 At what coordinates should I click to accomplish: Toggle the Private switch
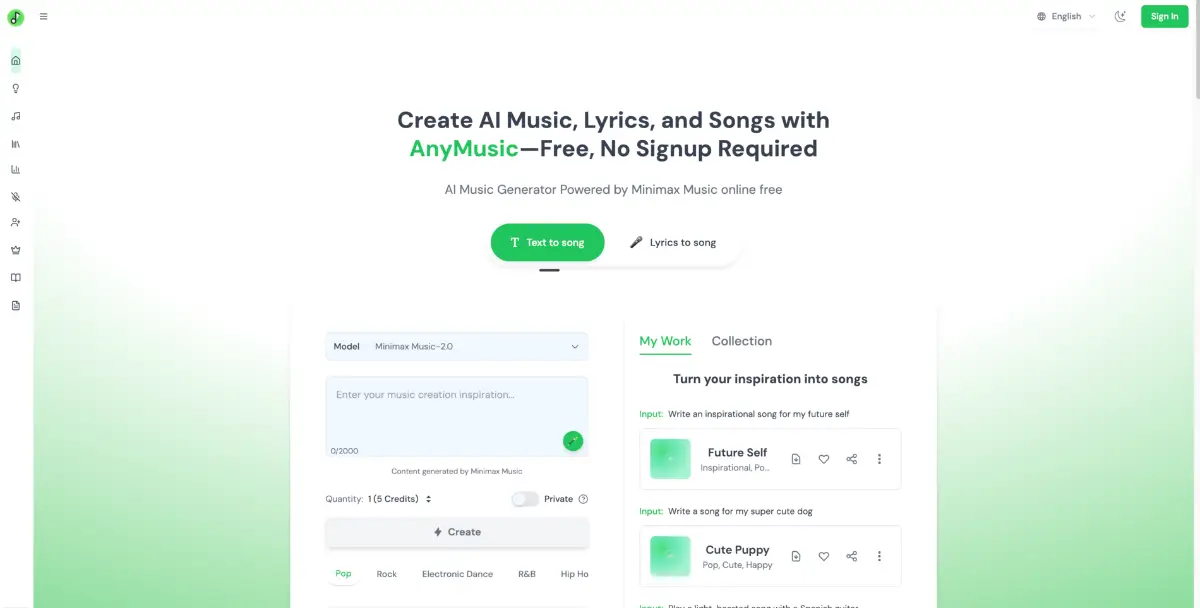[x=525, y=499]
